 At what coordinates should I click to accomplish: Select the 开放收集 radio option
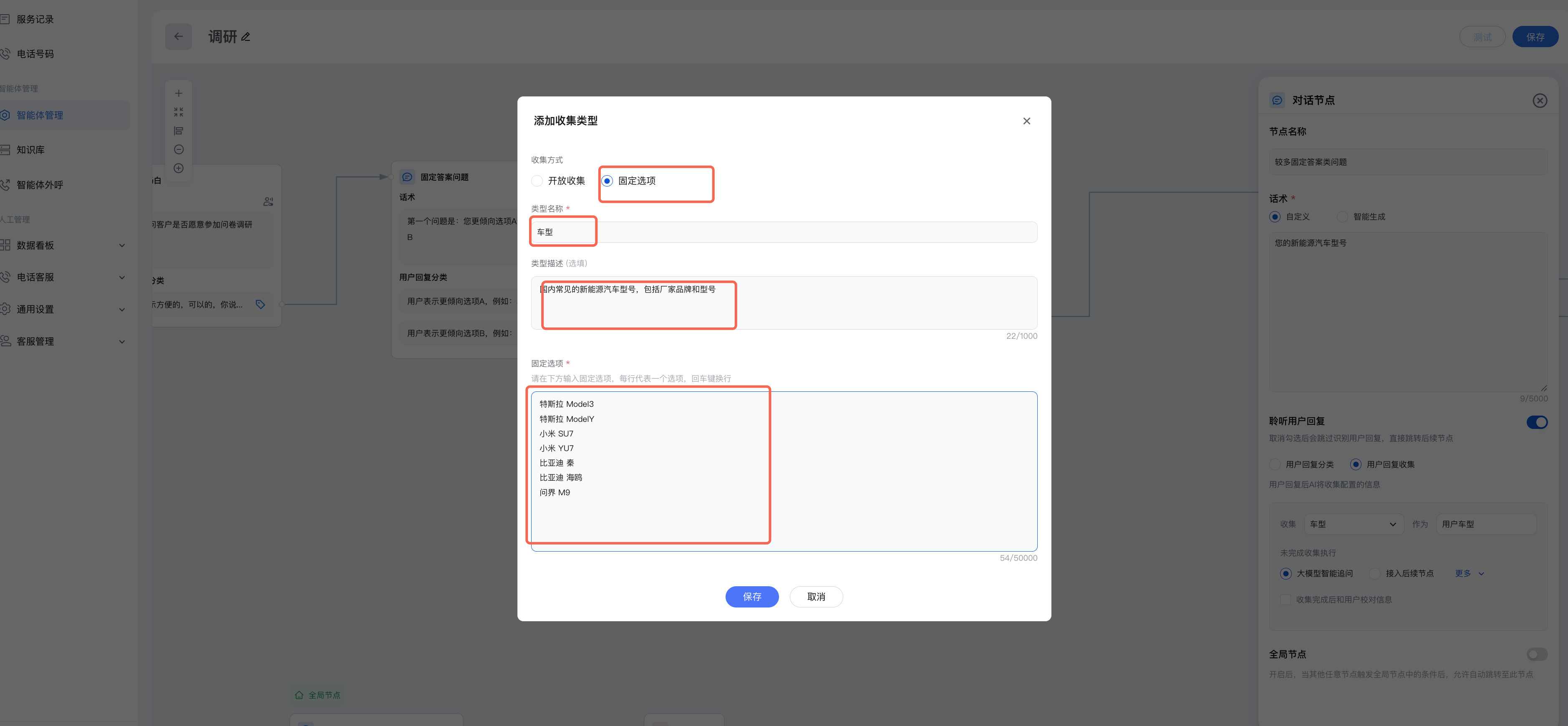pos(537,181)
